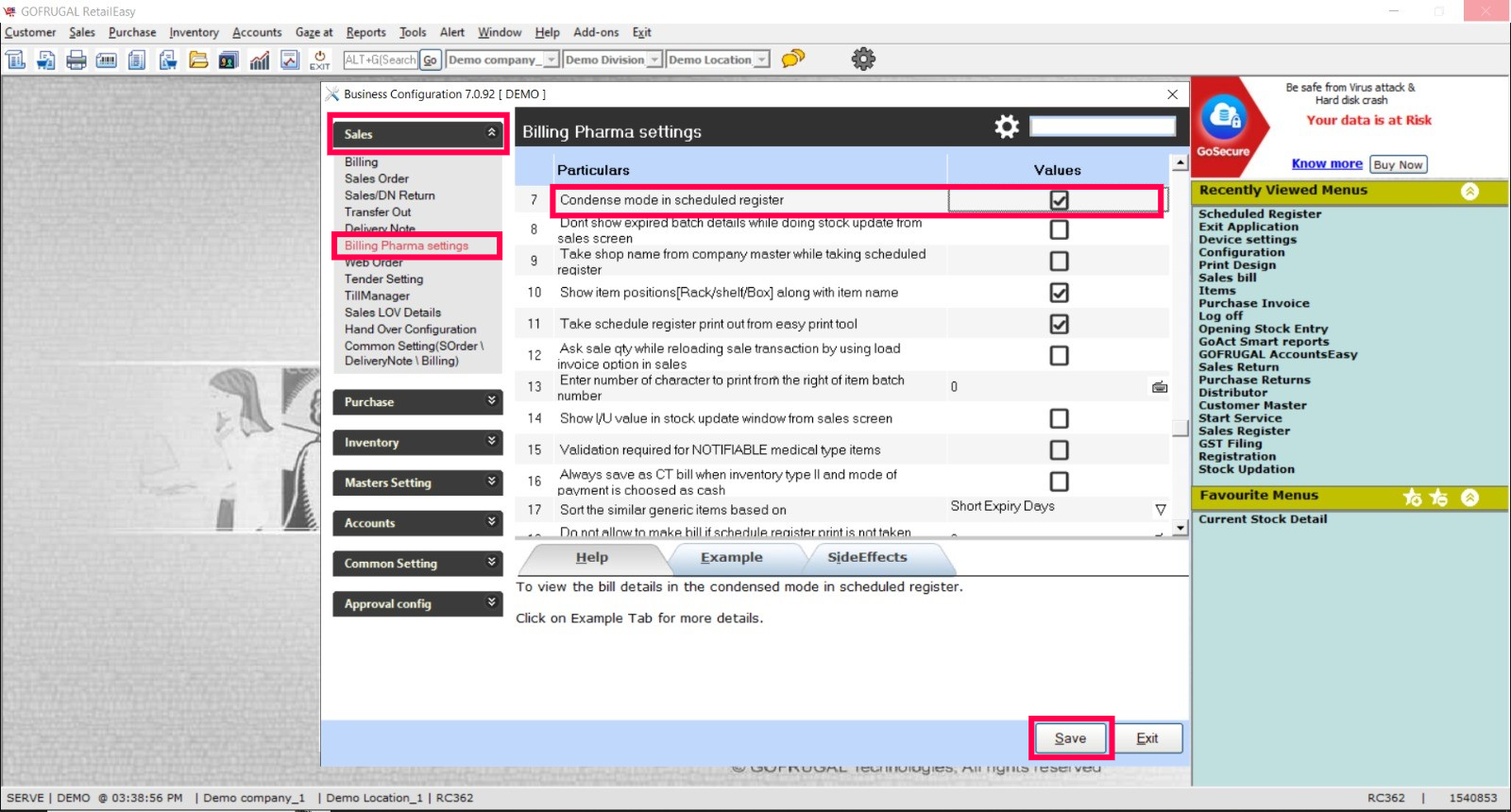Open Current Stock Detail favourite menu
1511x812 pixels.
1263,519
